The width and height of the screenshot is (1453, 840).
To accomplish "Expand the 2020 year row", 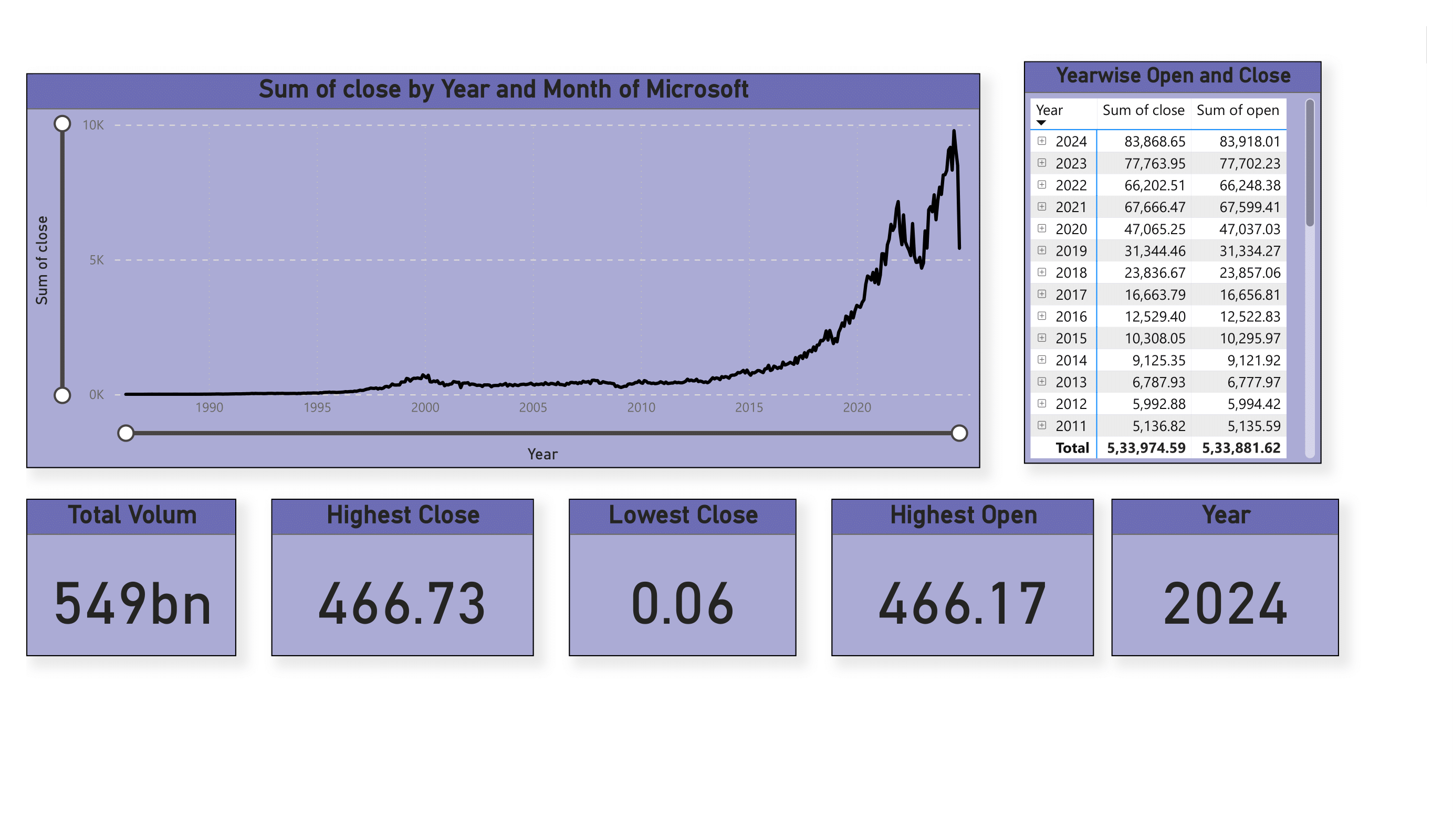I will pyautogui.click(x=1041, y=228).
